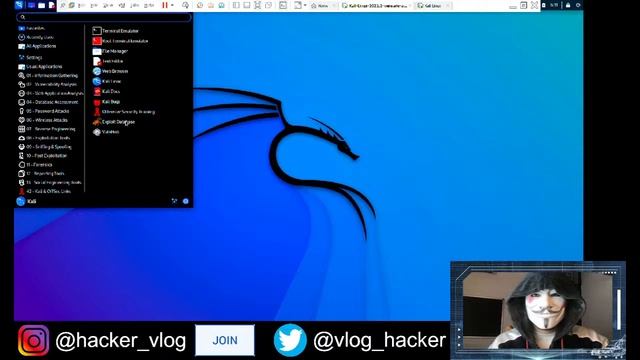
Task: Open Kali Bugs shortcut
Action: [106, 102]
